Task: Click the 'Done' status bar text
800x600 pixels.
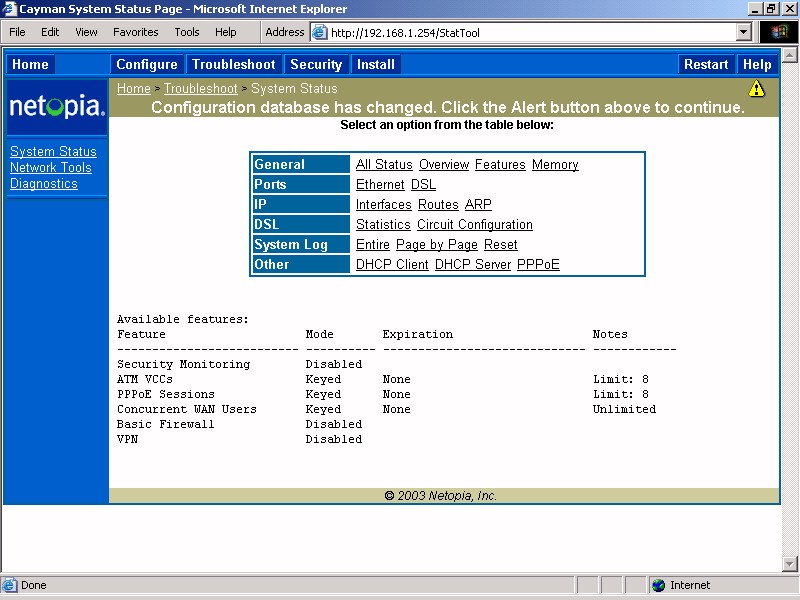Action: pyautogui.click(x=34, y=585)
